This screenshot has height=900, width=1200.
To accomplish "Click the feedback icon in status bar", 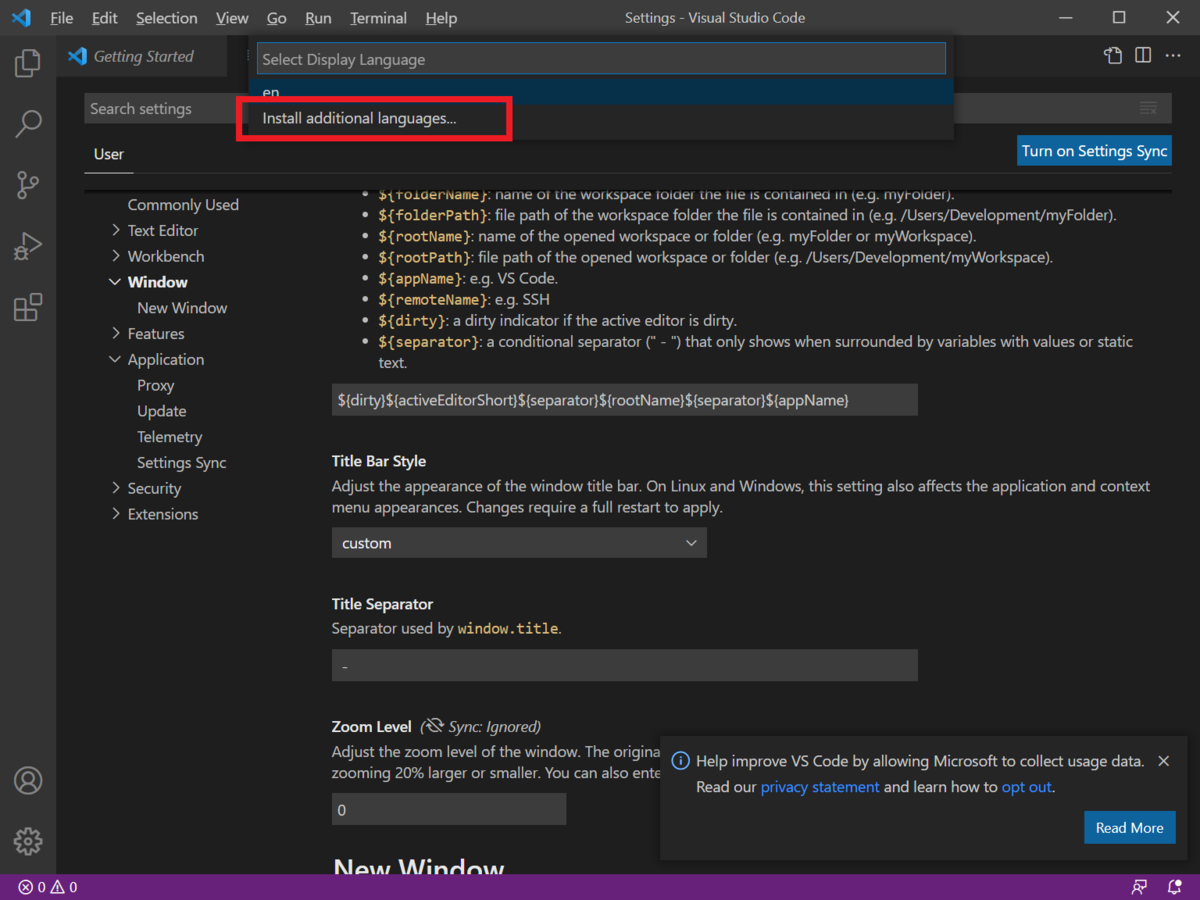I will tap(1139, 887).
